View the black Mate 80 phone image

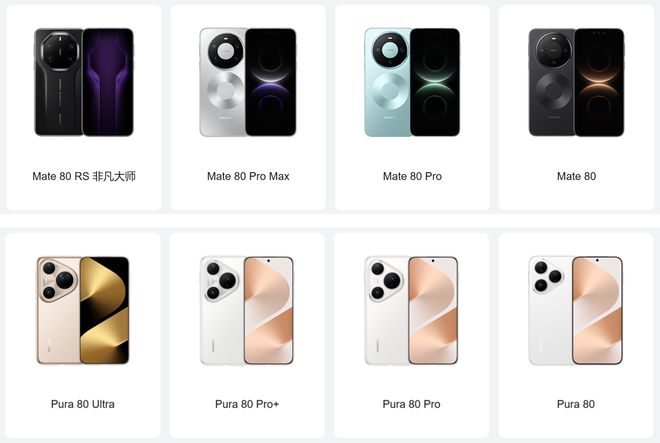[576, 82]
